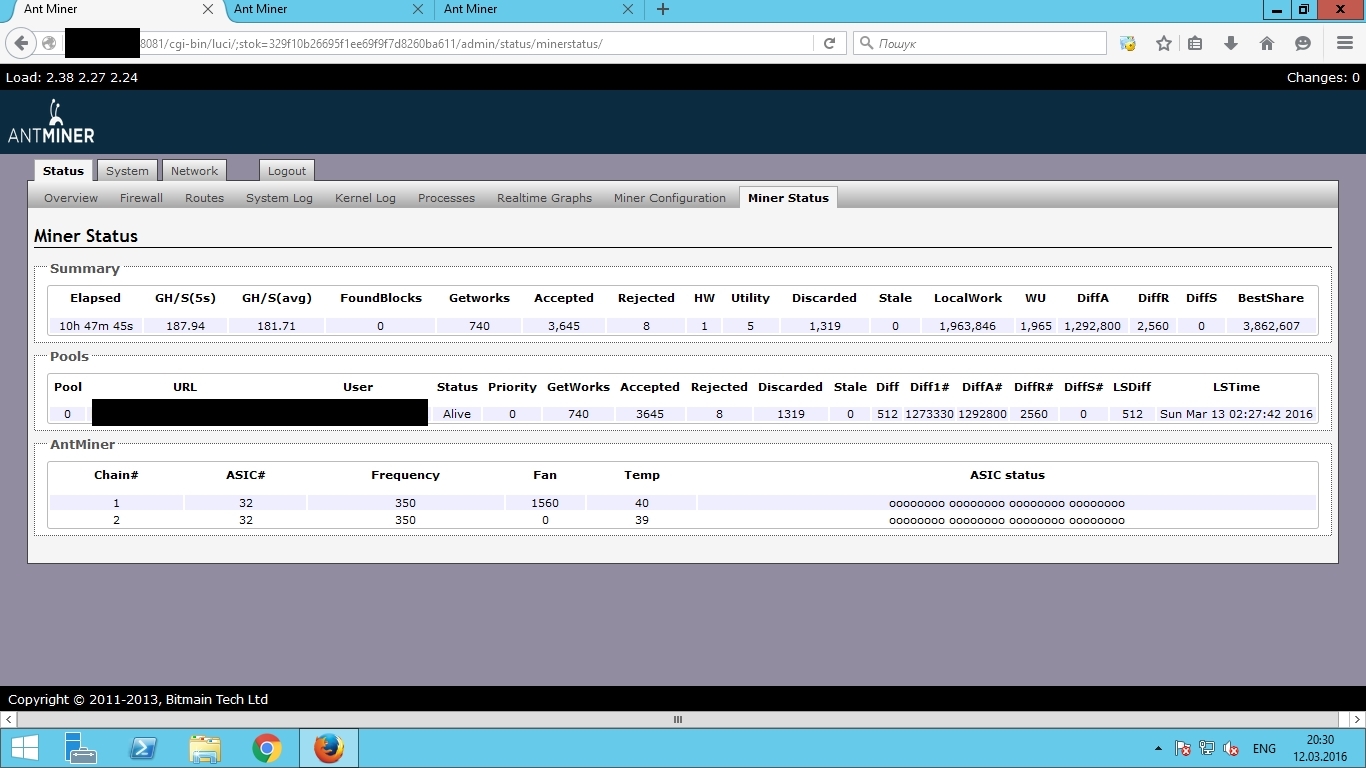Click the BestShare value 3,862,607
This screenshot has height=768, width=1366.
pyautogui.click(x=1270, y=326)
